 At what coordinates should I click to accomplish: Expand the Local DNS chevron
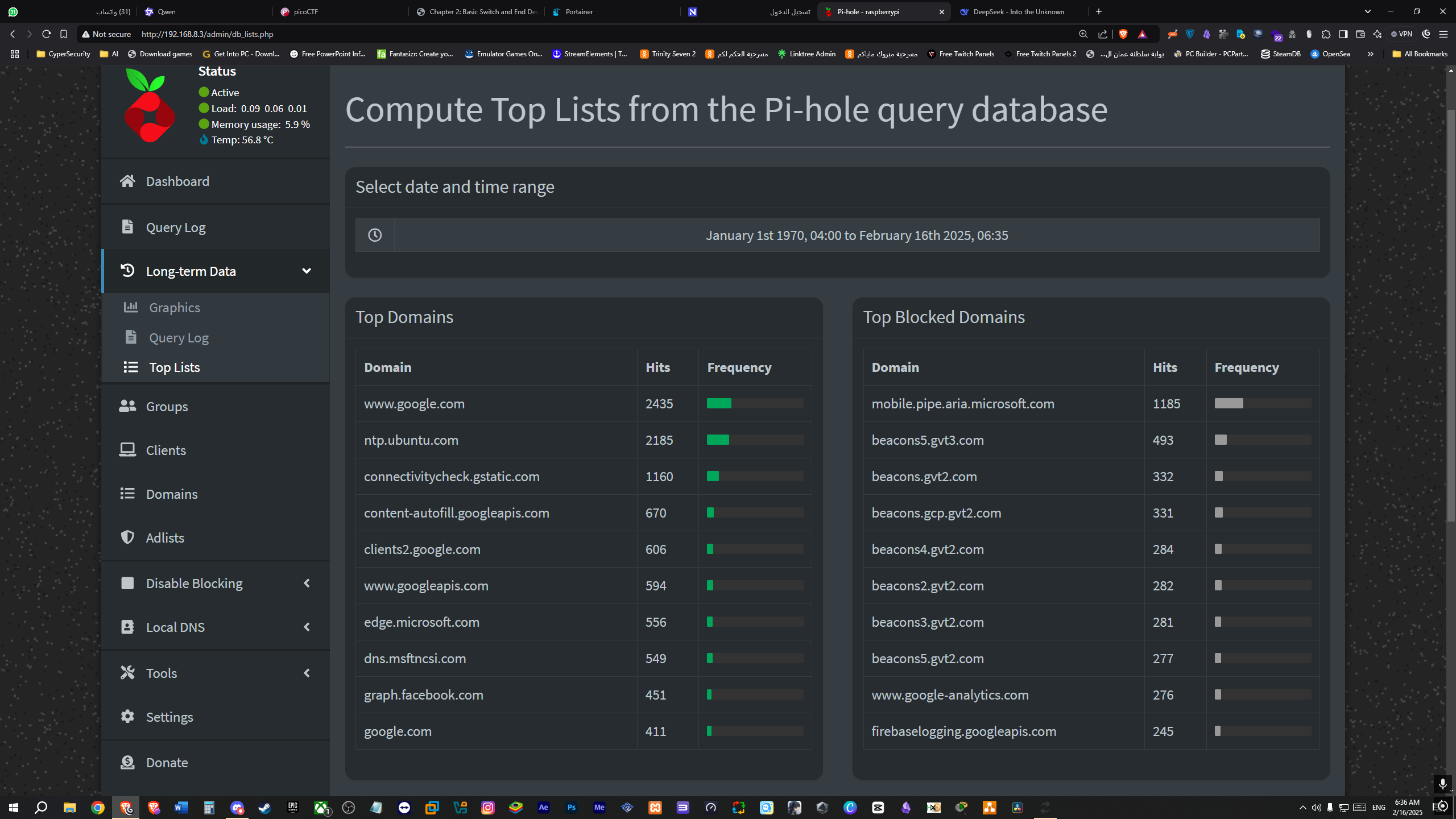pos(307,627)
